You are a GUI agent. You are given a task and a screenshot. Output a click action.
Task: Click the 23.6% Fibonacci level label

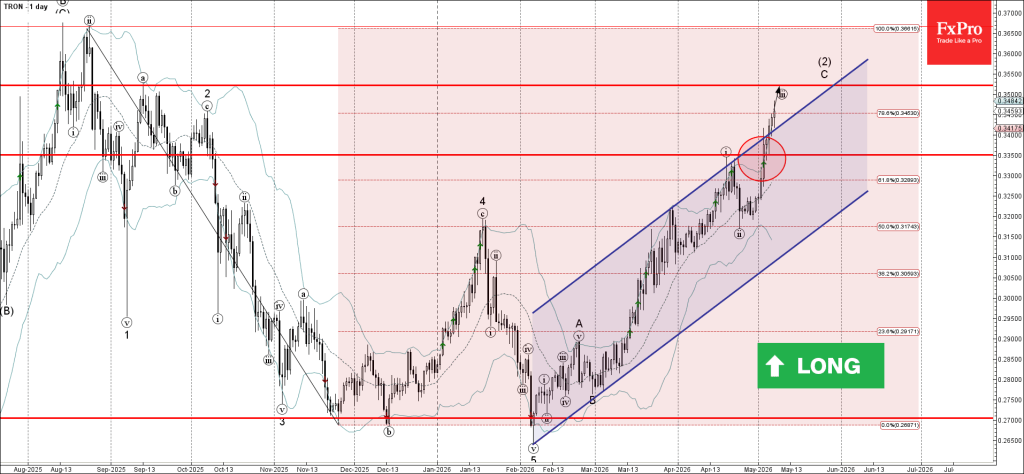coord(896,332)
